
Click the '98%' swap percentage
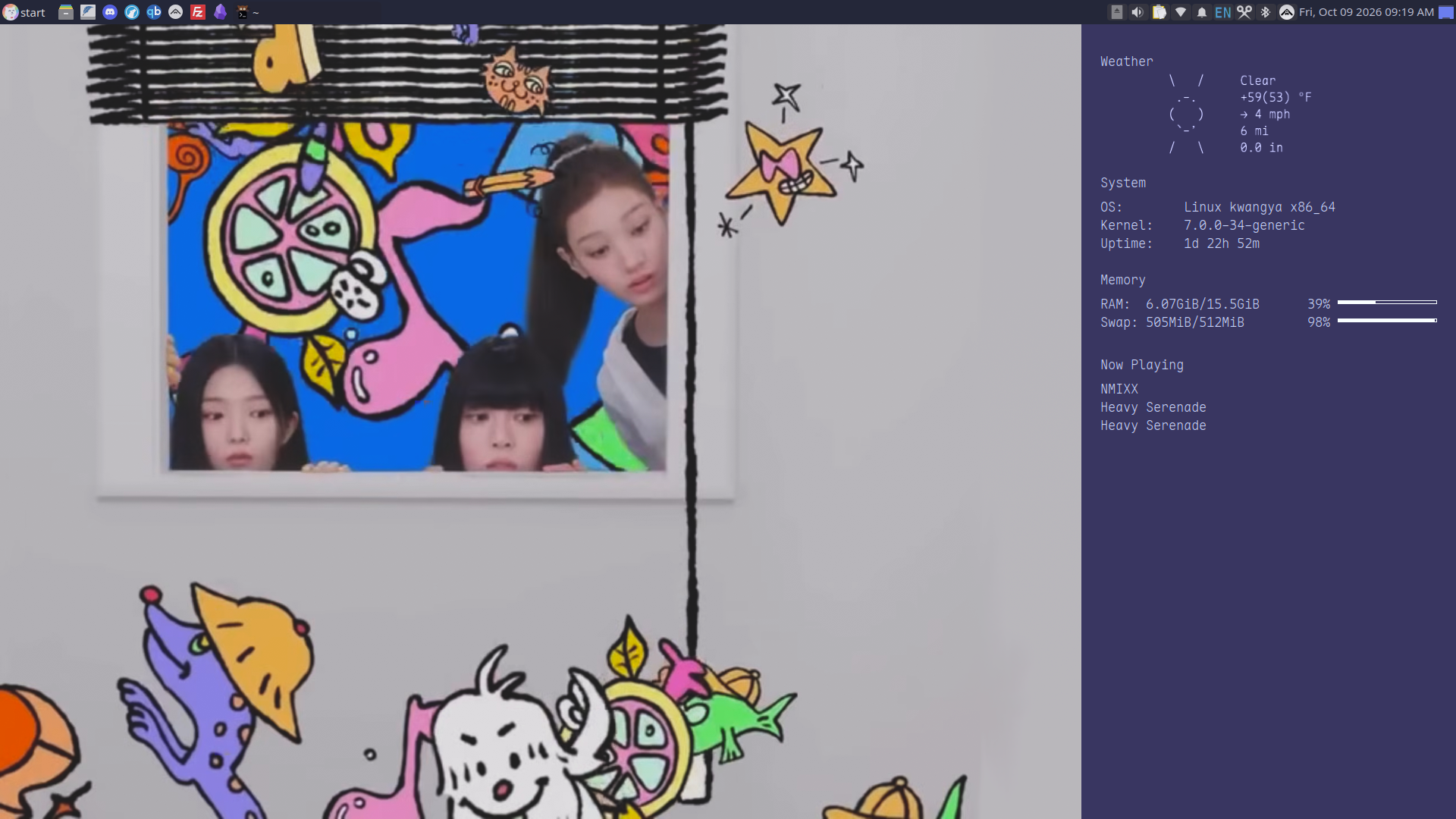pyautogui.click(x=1319, y=322)
